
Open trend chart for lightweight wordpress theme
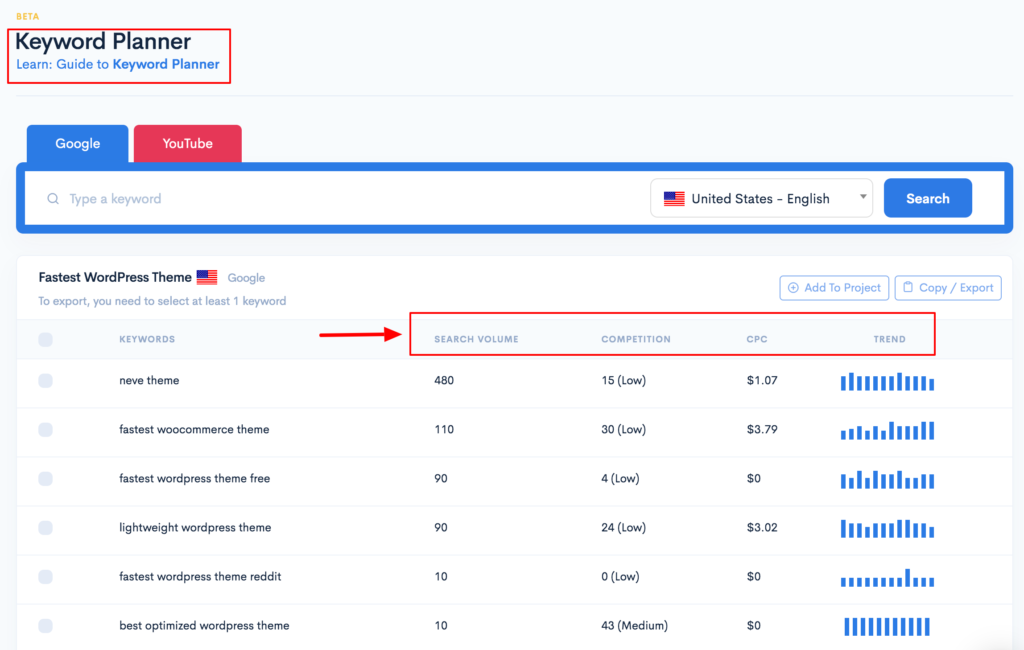[887, 528]
